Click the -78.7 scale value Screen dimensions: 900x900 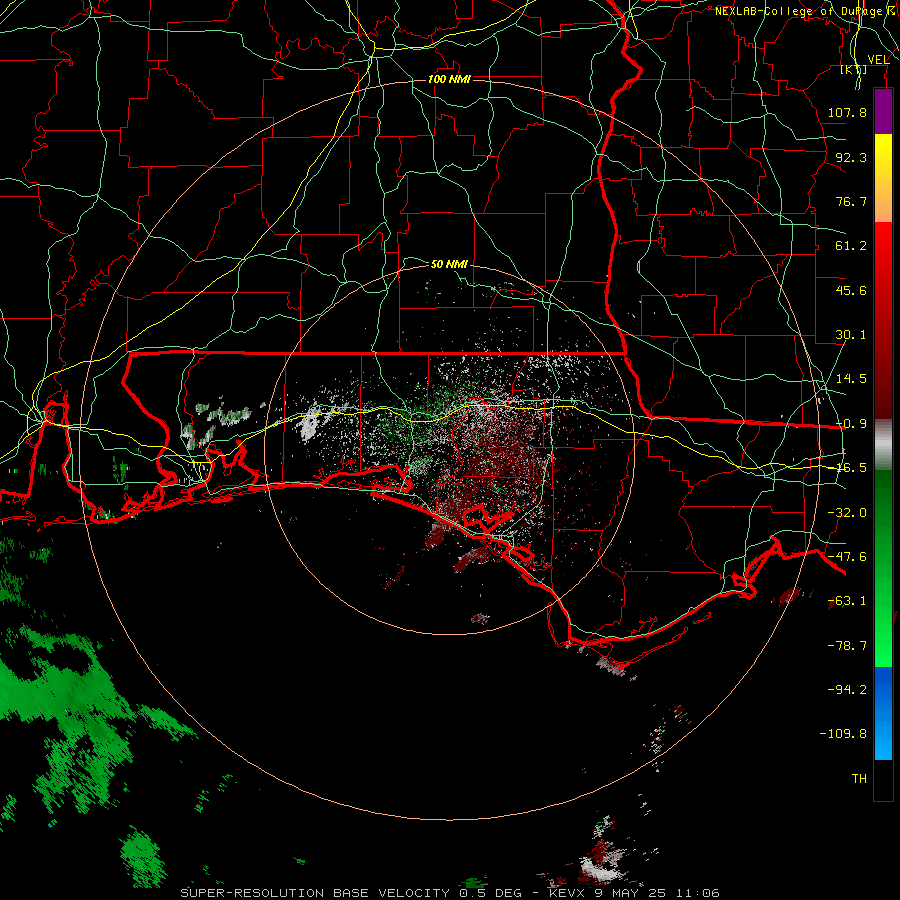click(x=847, y=646)
